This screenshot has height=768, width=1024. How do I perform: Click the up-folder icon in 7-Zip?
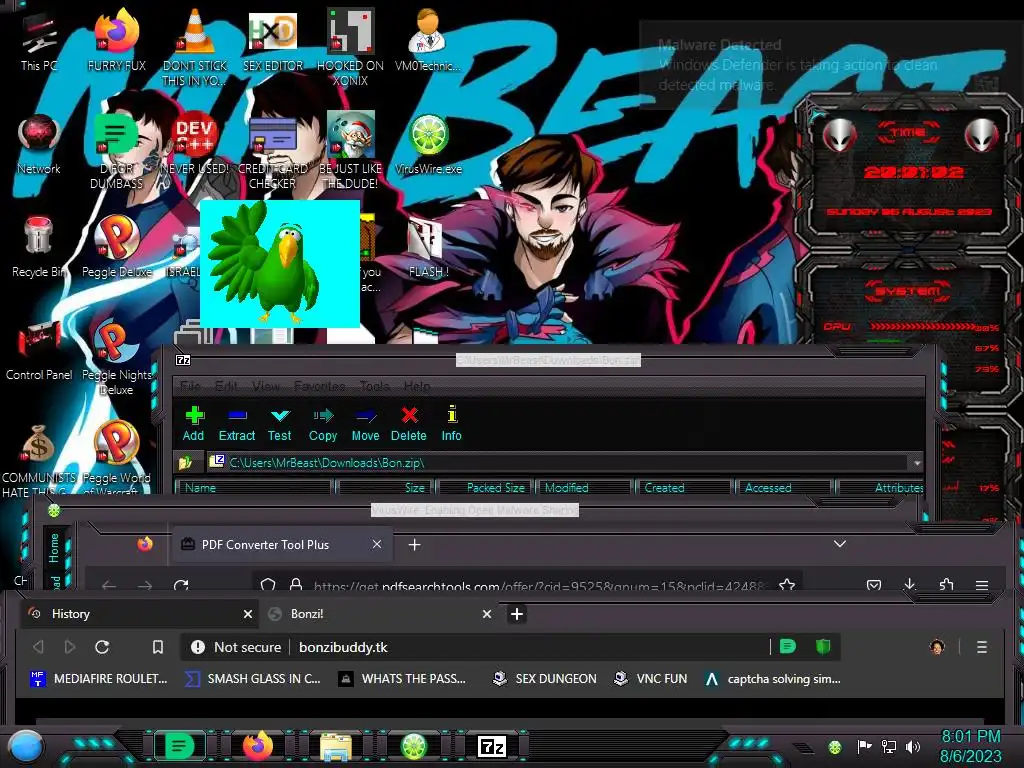coord(185,463)
